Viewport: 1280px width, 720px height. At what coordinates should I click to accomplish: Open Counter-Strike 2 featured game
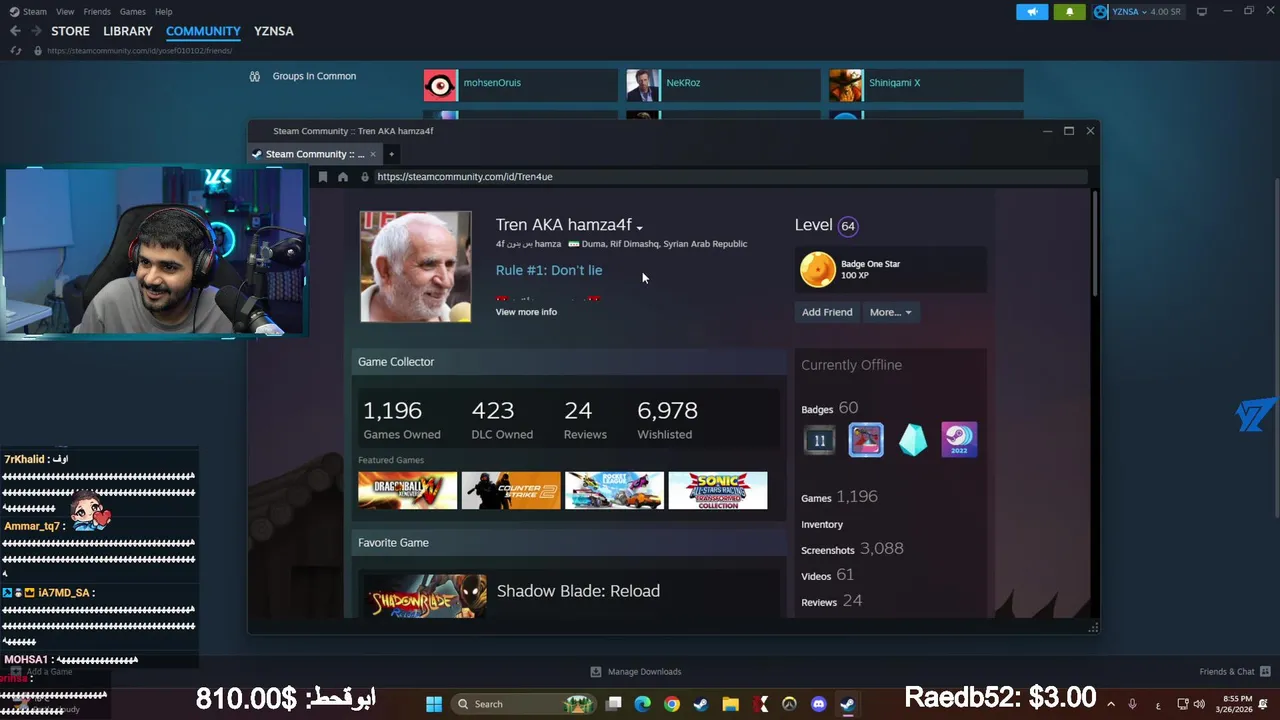click(x=511, y=491)
